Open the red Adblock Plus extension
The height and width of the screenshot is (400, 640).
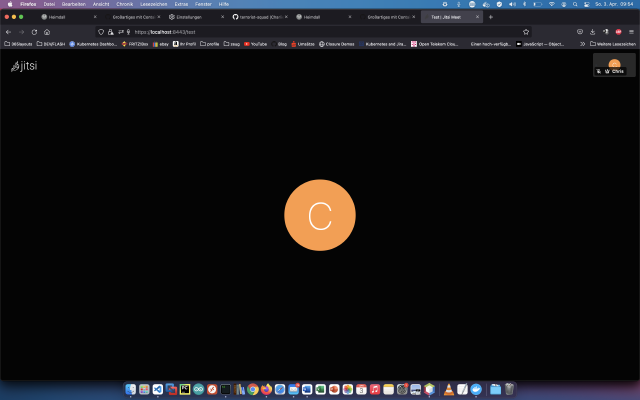tap(618, 32)
